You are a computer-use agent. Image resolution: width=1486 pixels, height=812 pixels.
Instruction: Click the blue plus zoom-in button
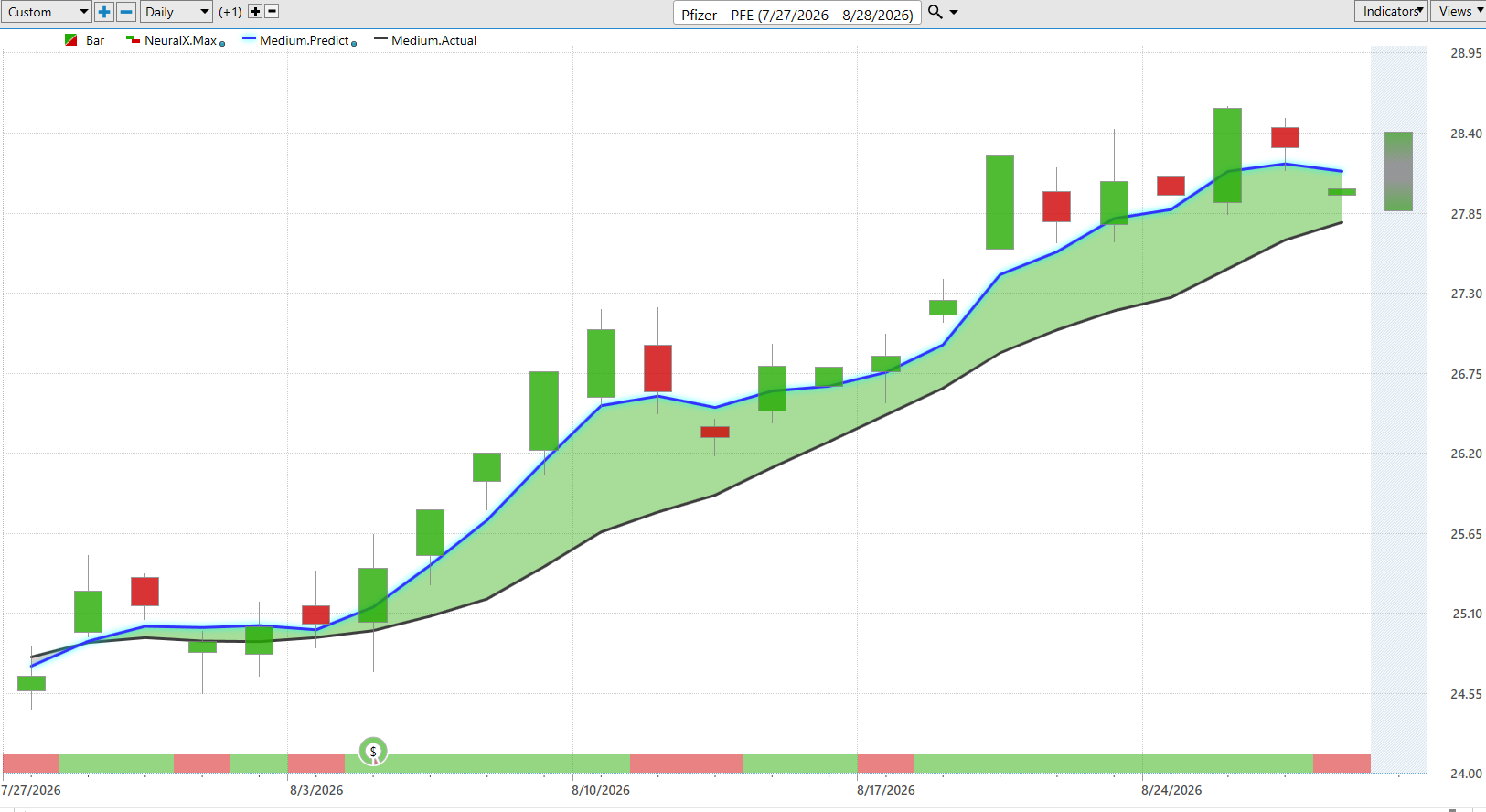[104, 12]
